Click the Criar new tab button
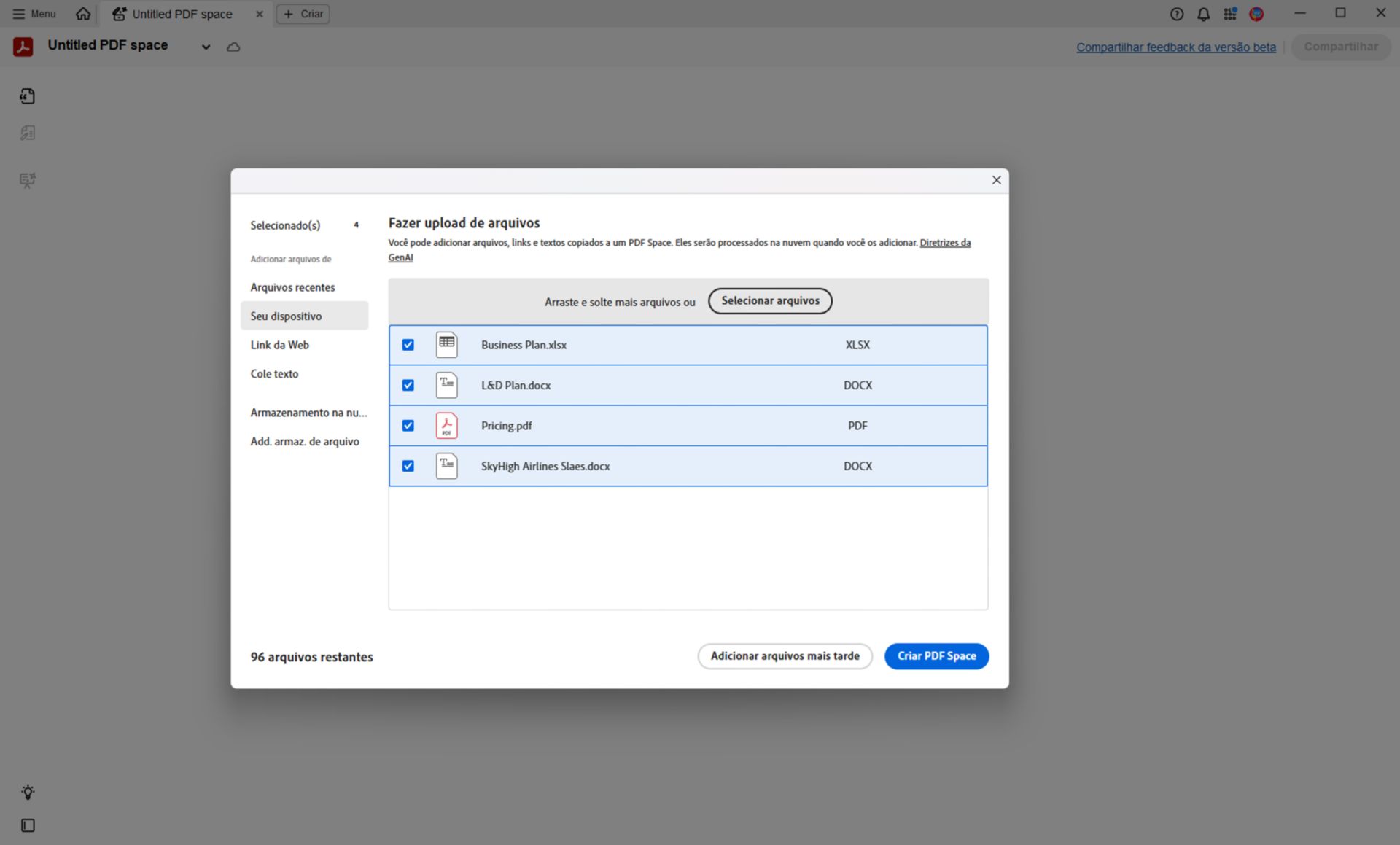This screenshot has height=845, width=1400. pos(303,14)
